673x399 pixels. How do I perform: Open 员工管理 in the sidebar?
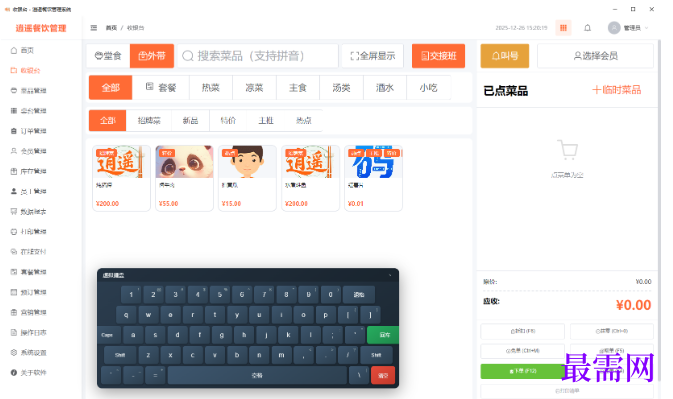(x=28, y=192)
